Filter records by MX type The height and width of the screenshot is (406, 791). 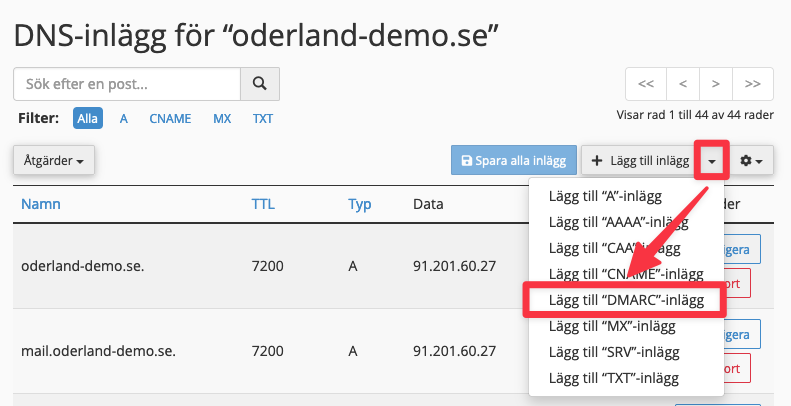tap(222, 118)
